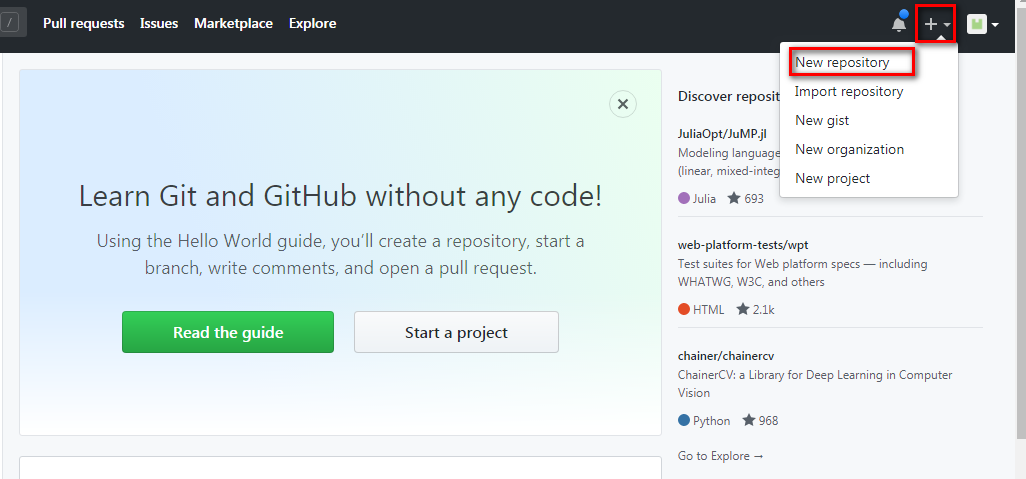1026x479 pixels.
Task: Open the user avatar profile menu
Action: (983, 25)
